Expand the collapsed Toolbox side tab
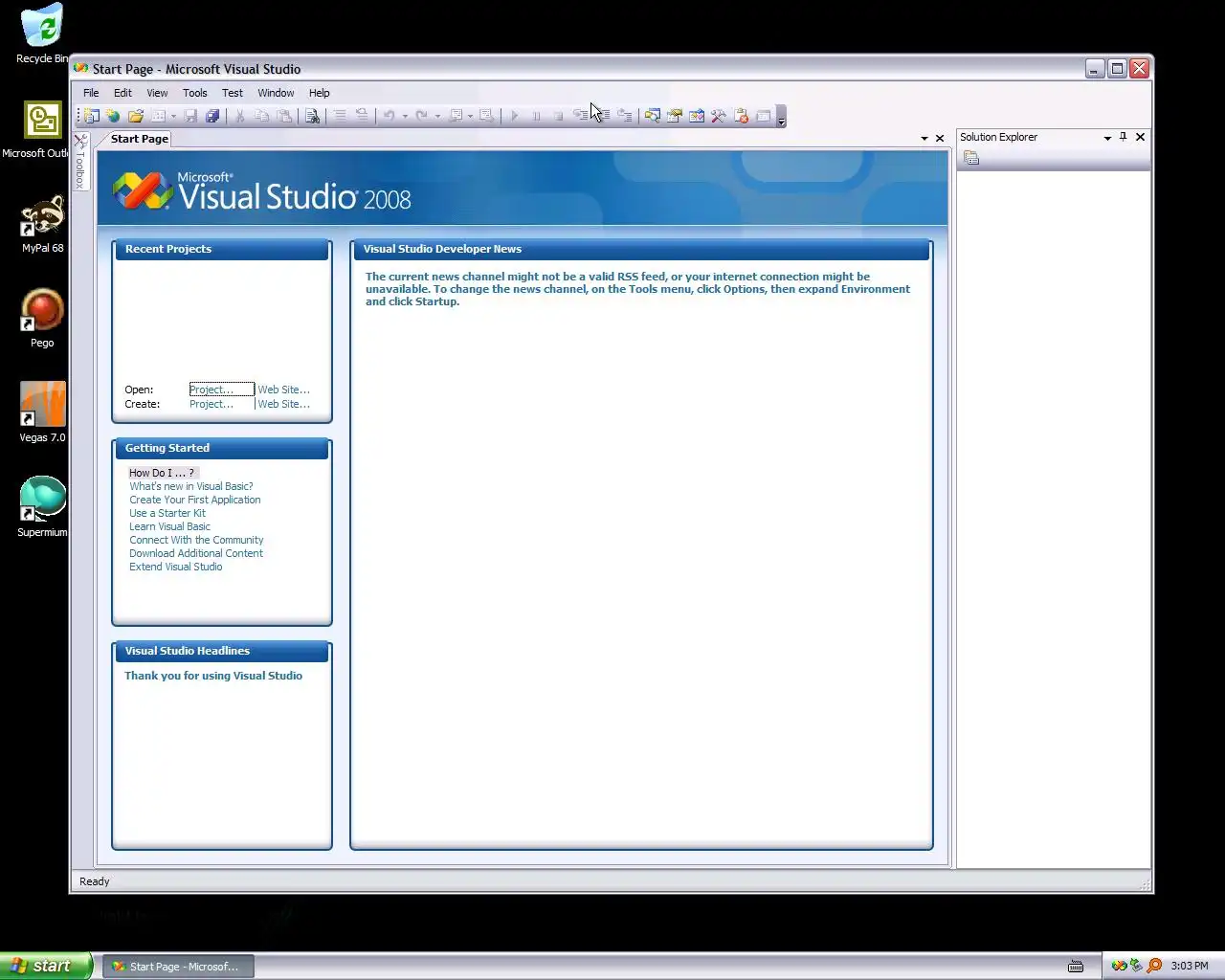 [80, 161]
